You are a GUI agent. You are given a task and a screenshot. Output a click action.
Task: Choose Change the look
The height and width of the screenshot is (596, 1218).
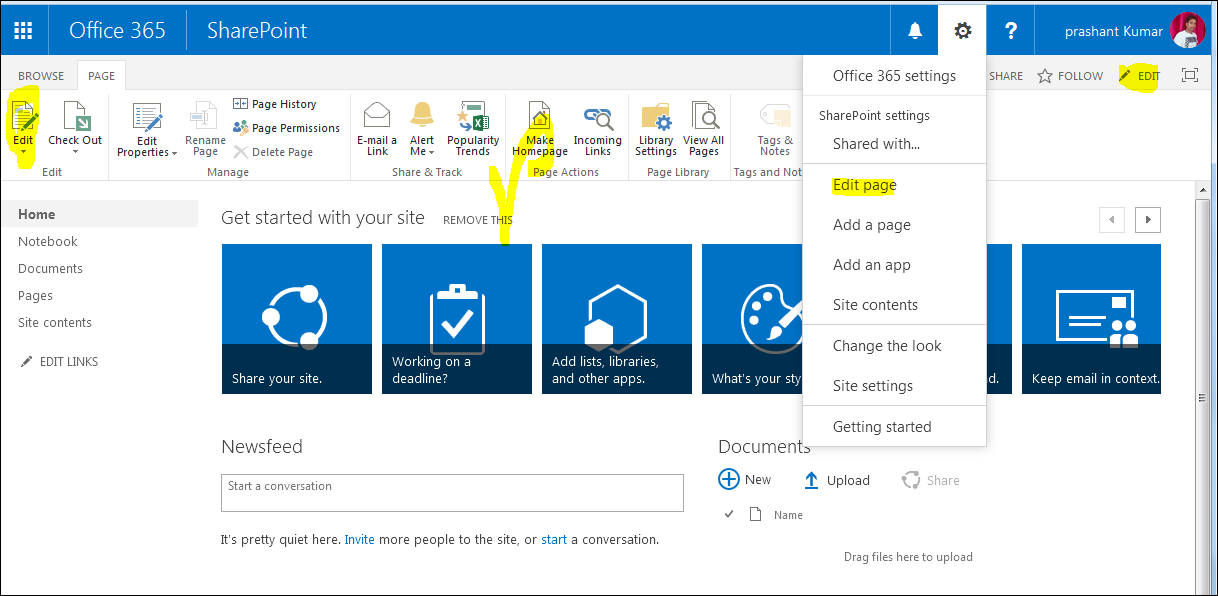click(887, 346)
